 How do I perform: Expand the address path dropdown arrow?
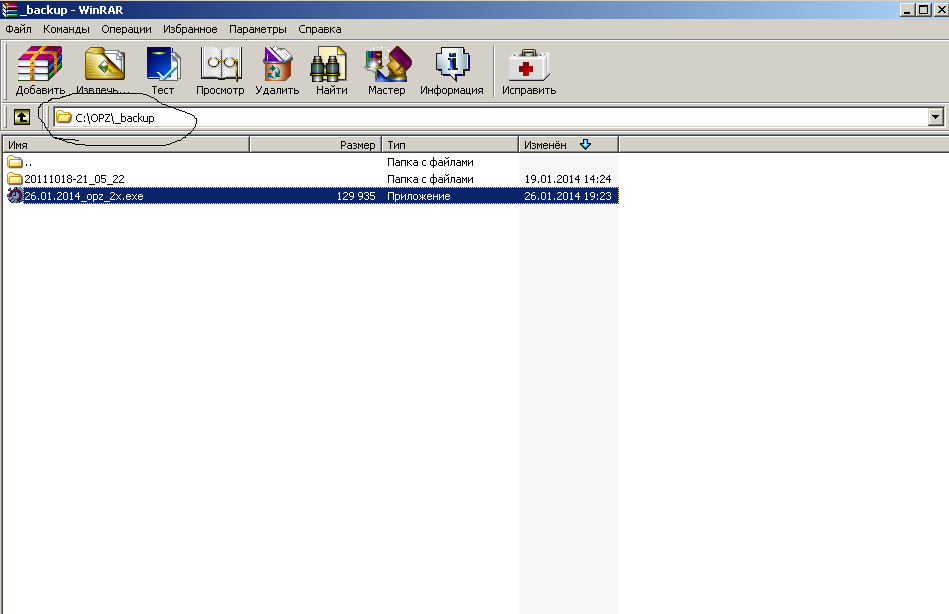[x=935, y=117]
